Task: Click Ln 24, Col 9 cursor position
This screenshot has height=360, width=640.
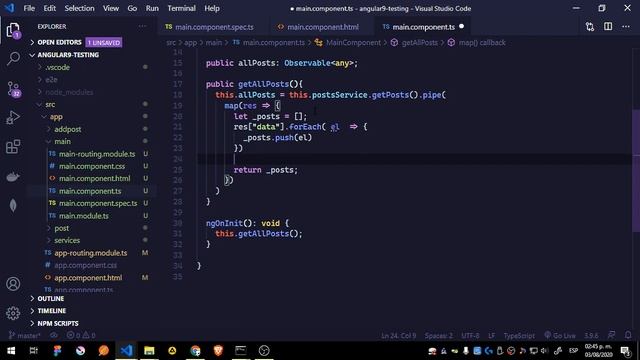Action: (x=398, y=336)
